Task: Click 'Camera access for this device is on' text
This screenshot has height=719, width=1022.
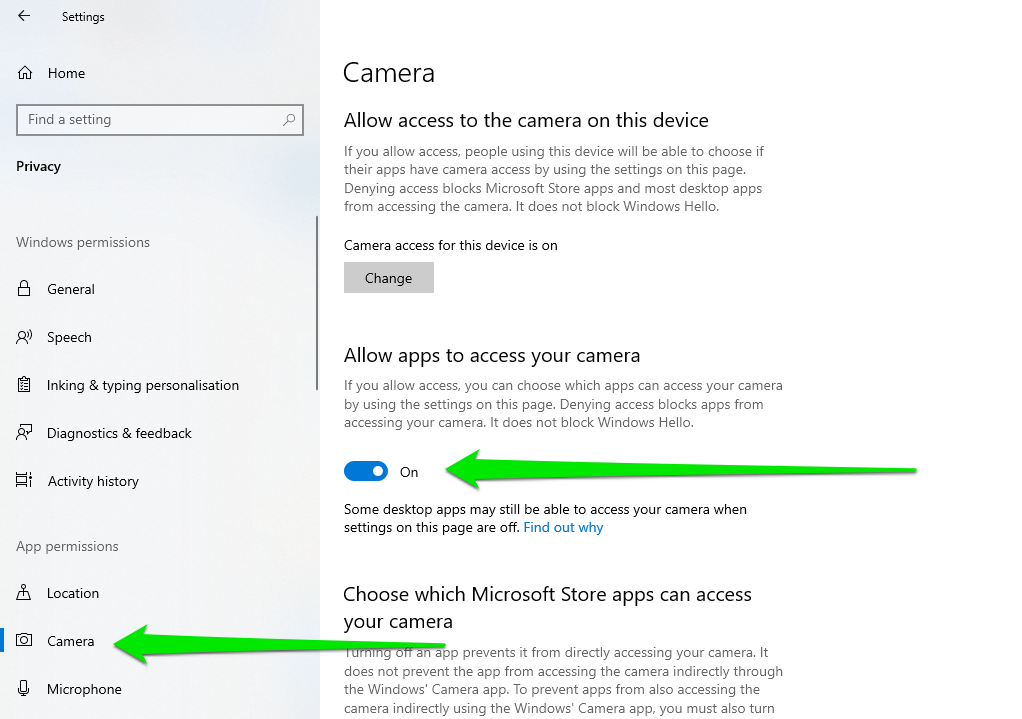Action: tap(450, 245)
